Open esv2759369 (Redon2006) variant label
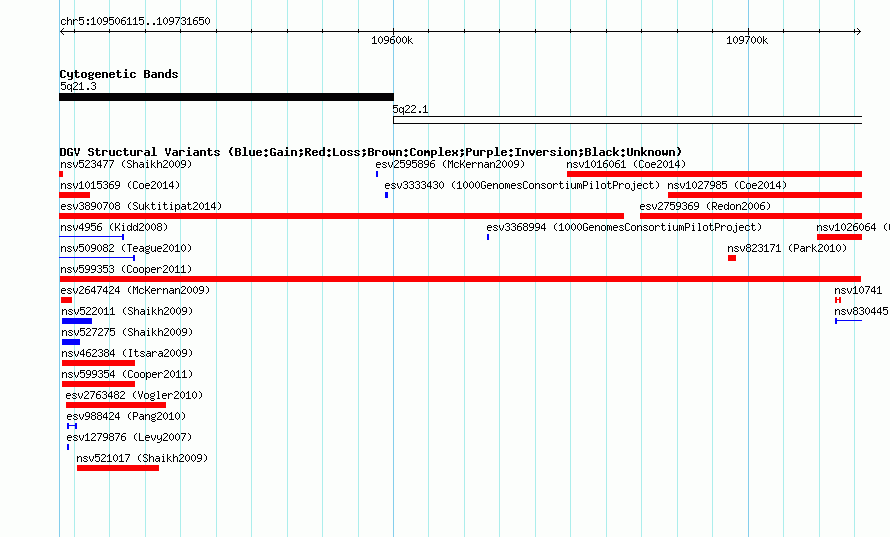 tap(705, 207)
